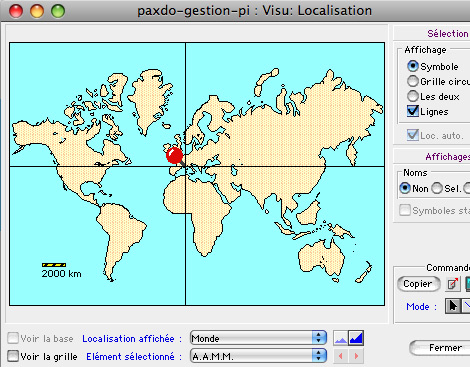470x367 pixels.
Task: Select the Symbole display radio button
Action: 413,66
